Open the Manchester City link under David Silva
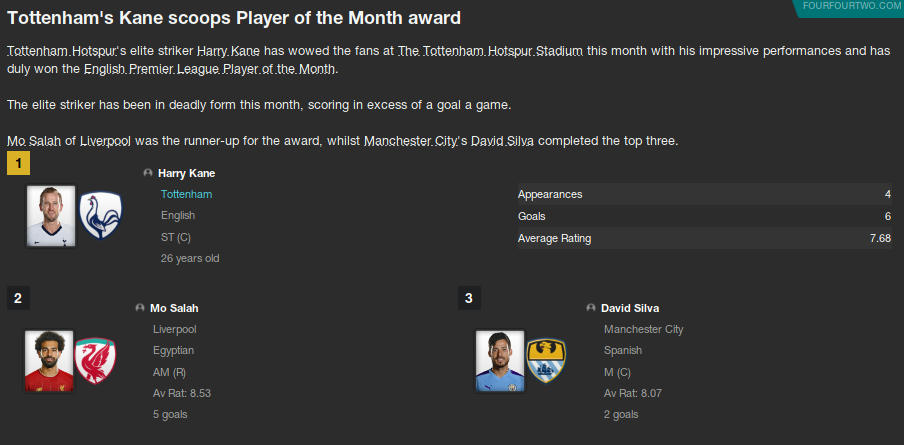 643,329
